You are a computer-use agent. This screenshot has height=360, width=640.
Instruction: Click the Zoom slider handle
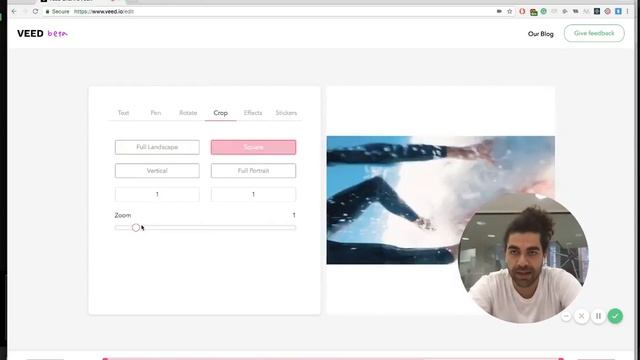[136, 227]
